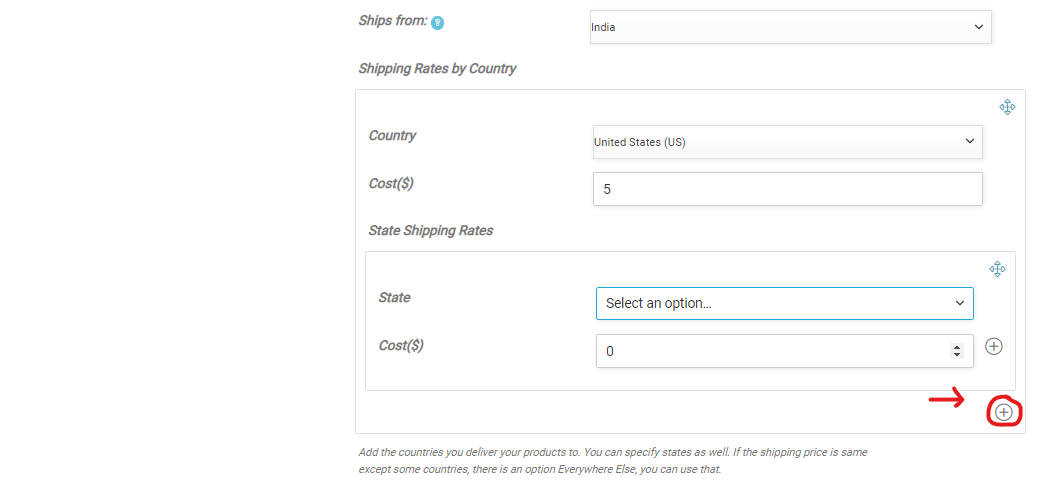This screenshot has width=1041, height=492.
Task: Focus the state Cost field containing 0
Action: (770, 351)
